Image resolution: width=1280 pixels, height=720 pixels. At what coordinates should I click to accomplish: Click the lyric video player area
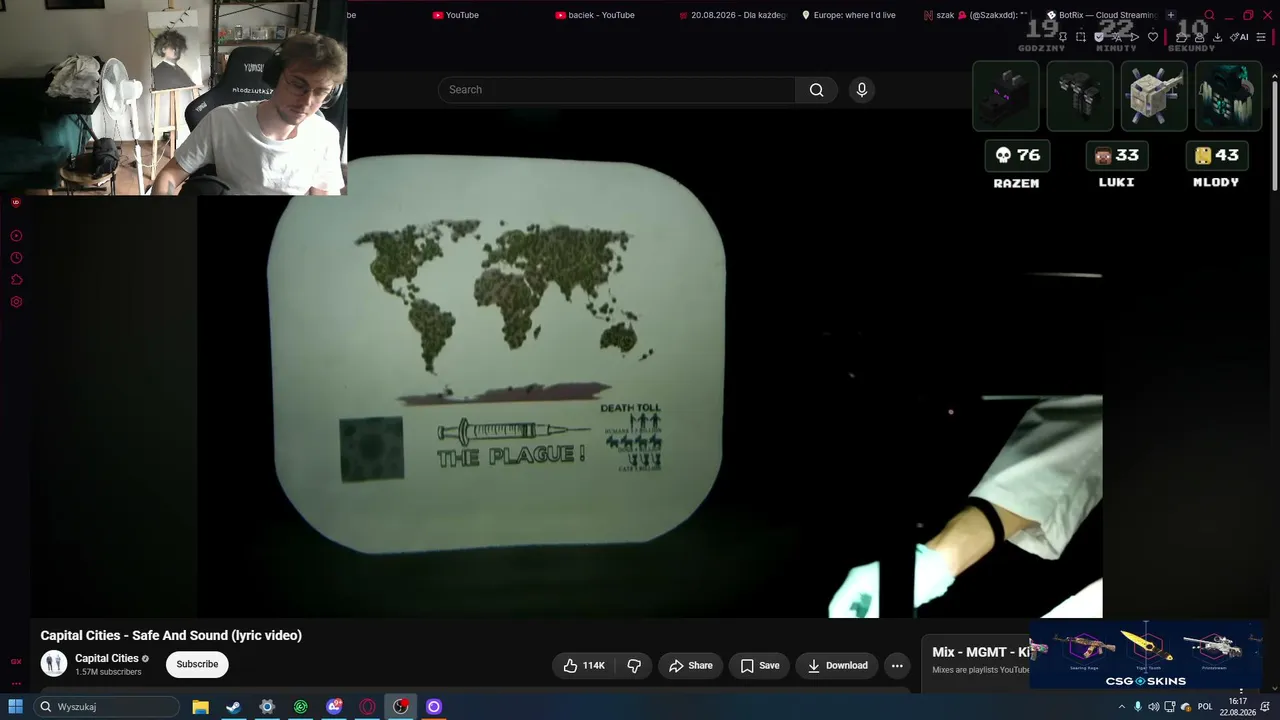[x=650, y=365]
